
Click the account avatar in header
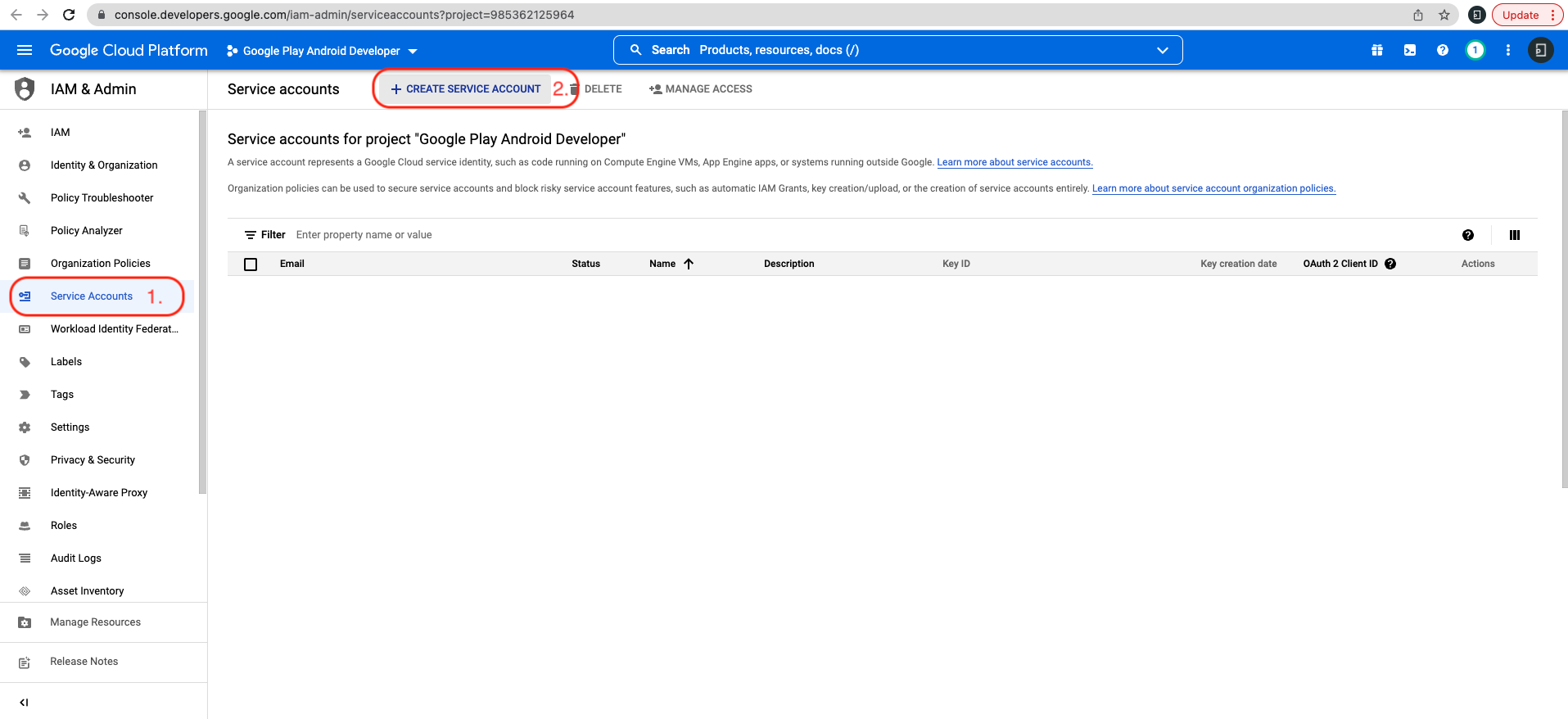1540,50
